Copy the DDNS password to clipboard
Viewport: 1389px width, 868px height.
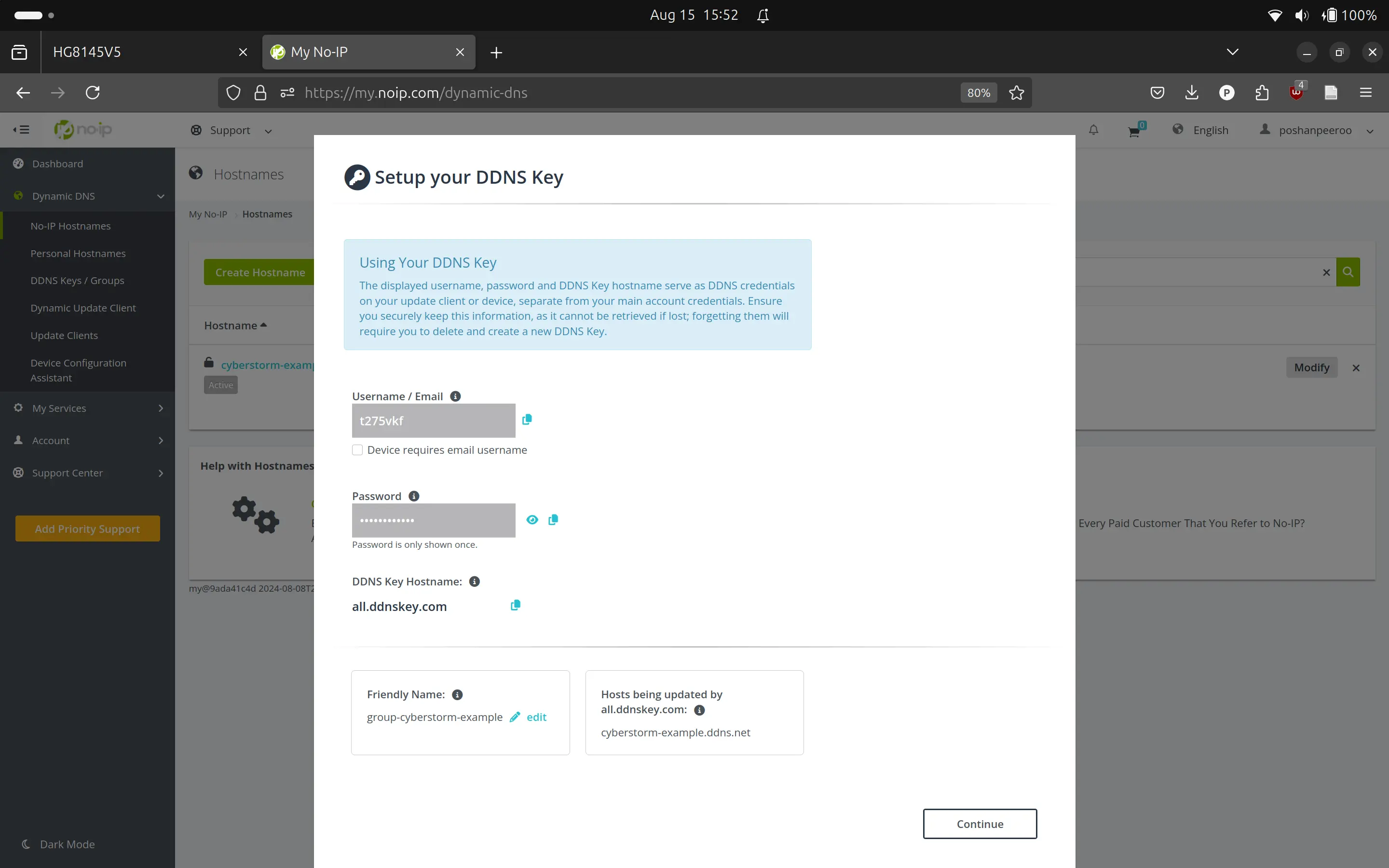point(553,519)
